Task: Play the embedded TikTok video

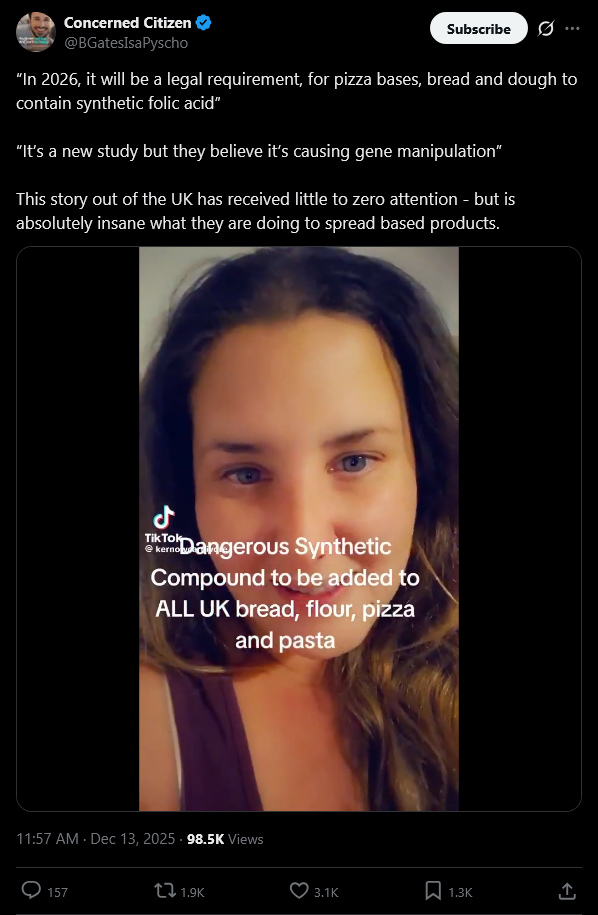Action: (x=299, y=529)
